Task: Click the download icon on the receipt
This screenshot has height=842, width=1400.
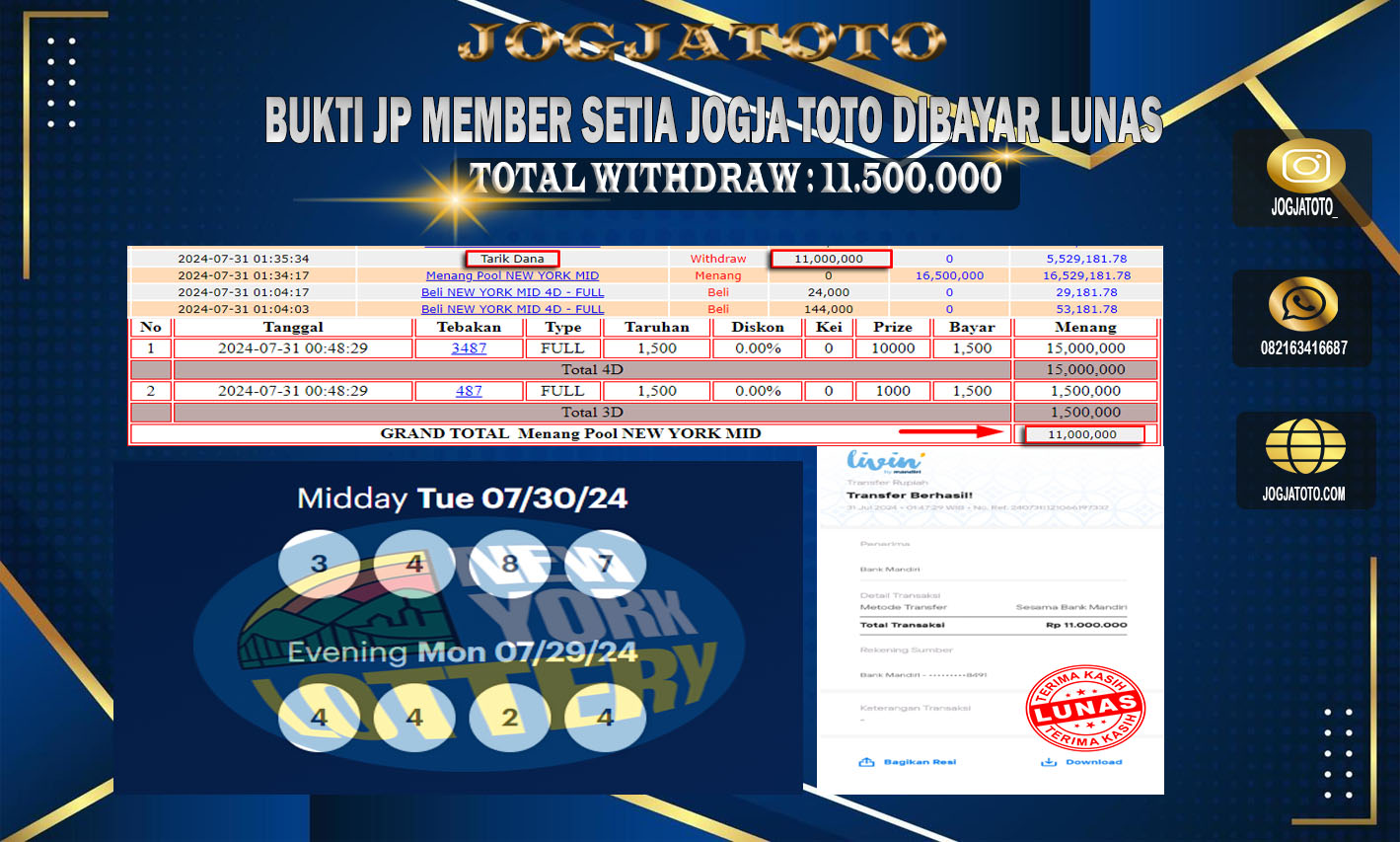Action: 1049,762
